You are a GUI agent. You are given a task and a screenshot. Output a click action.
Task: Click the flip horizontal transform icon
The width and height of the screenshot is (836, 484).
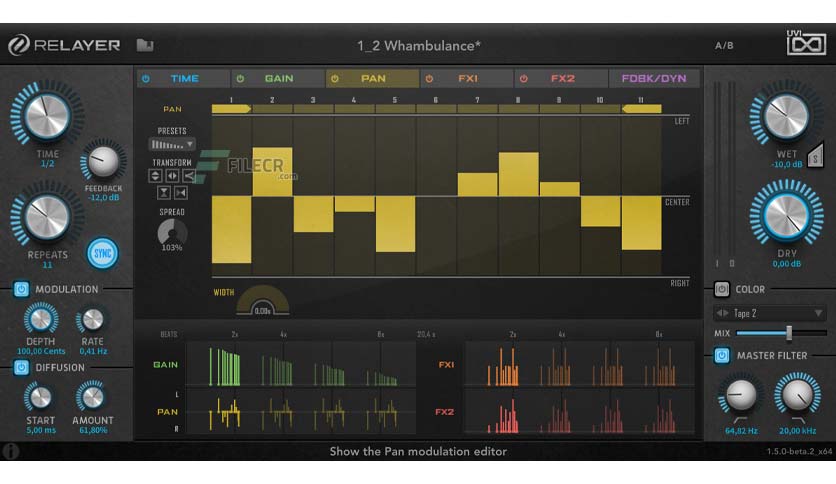point(172,175)
